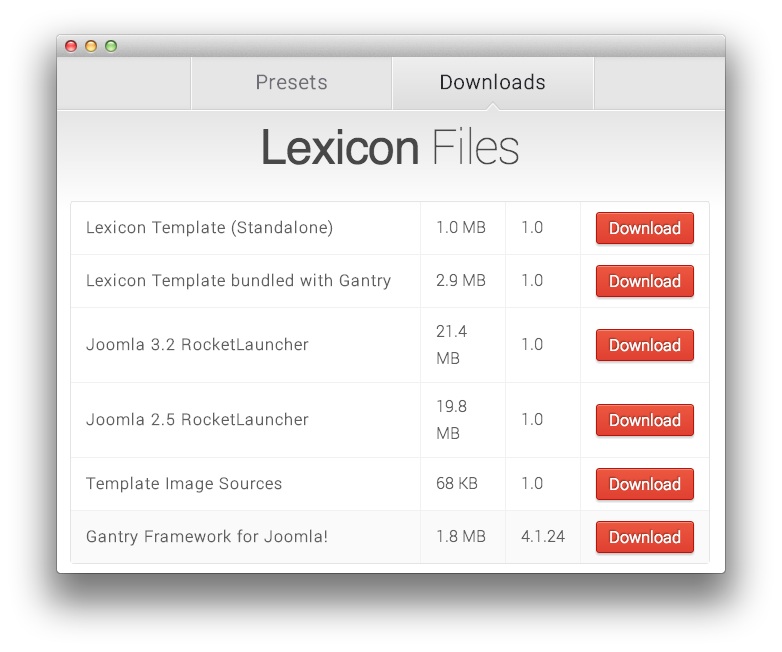Download Lexicon Template (Standalone)
The width and height of the screenshot is (782, 652).
(x=644, y=228)
